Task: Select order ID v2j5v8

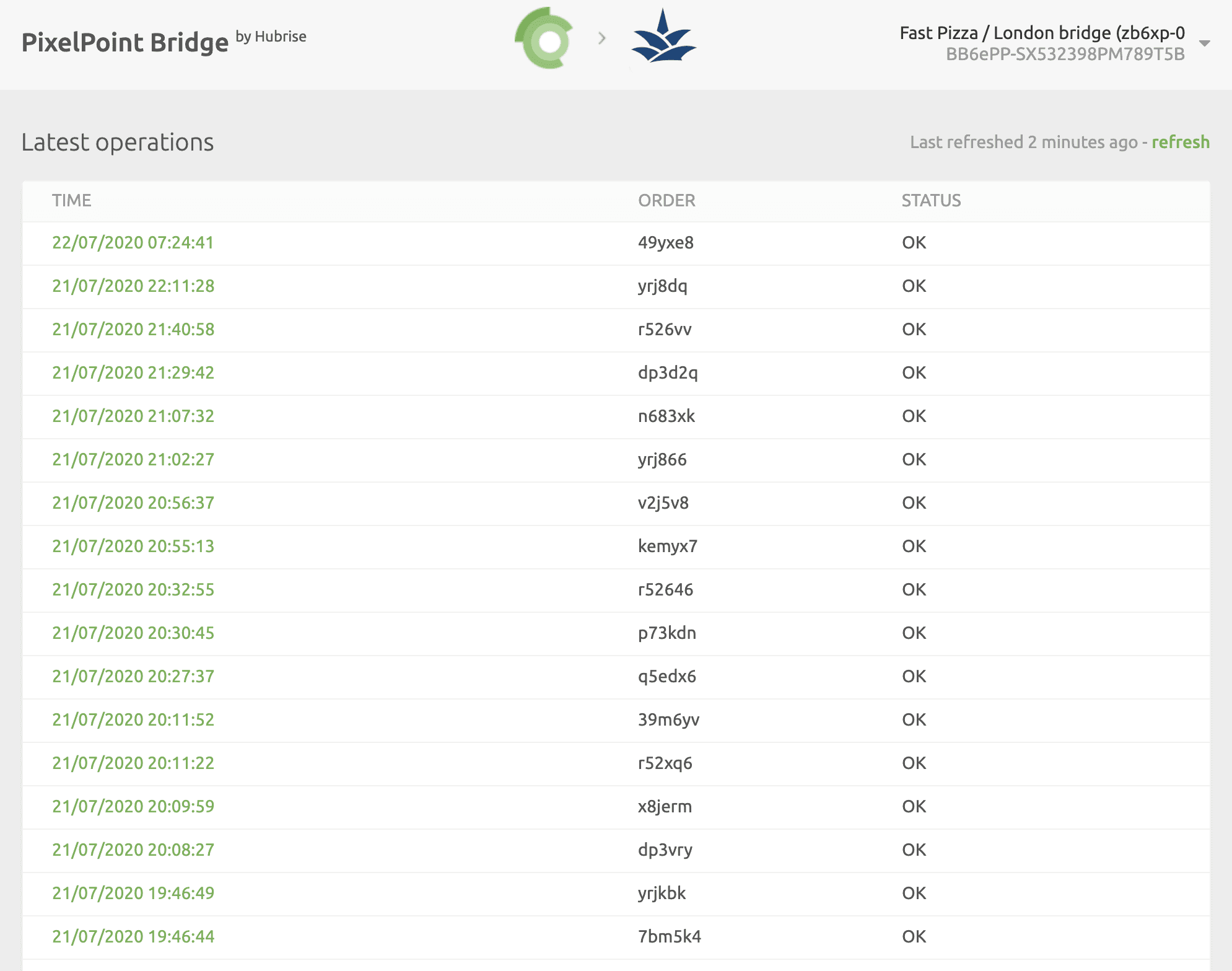Action: 663,503
